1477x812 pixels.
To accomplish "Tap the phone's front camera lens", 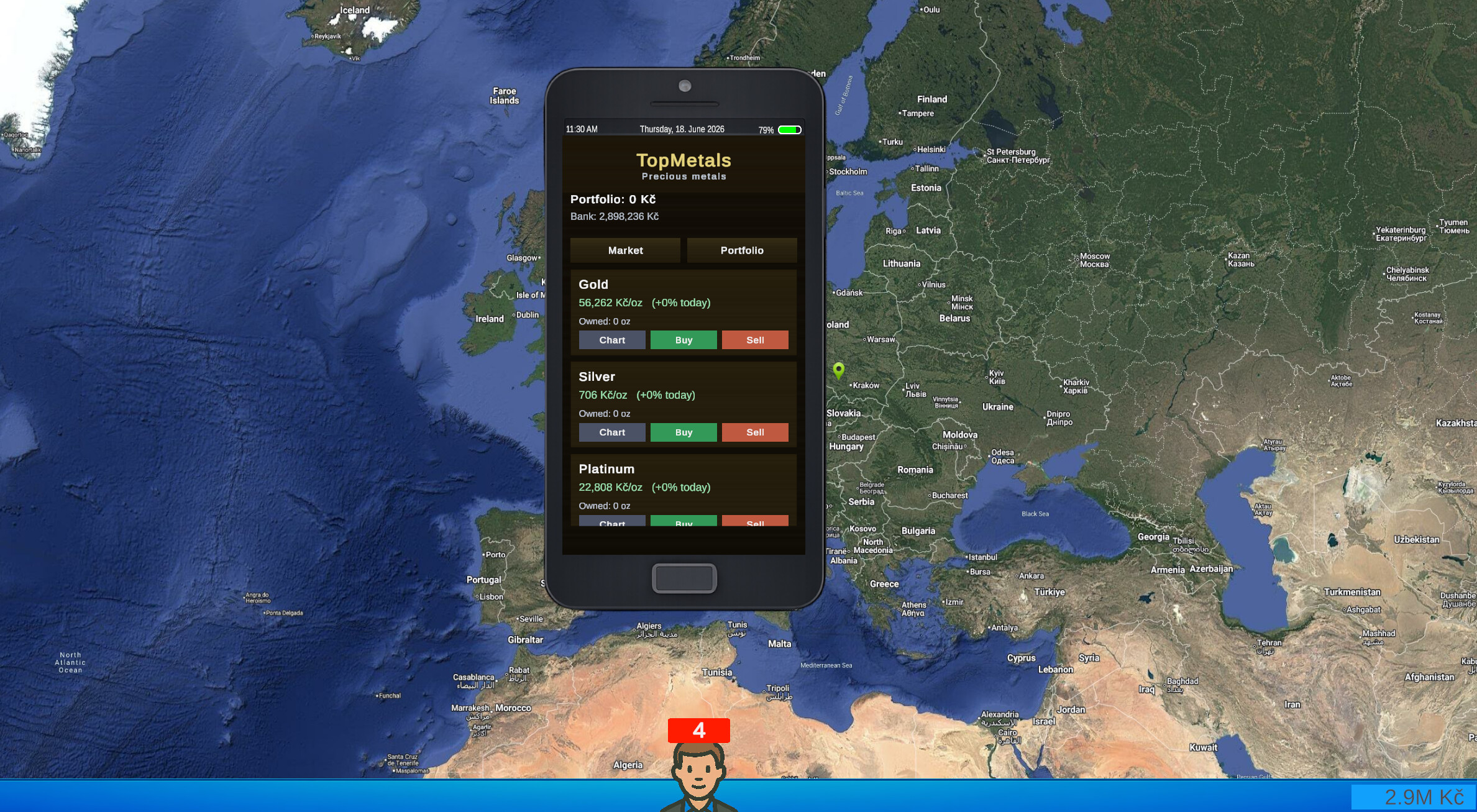I will pyautogui.click(x=685, y=86).
